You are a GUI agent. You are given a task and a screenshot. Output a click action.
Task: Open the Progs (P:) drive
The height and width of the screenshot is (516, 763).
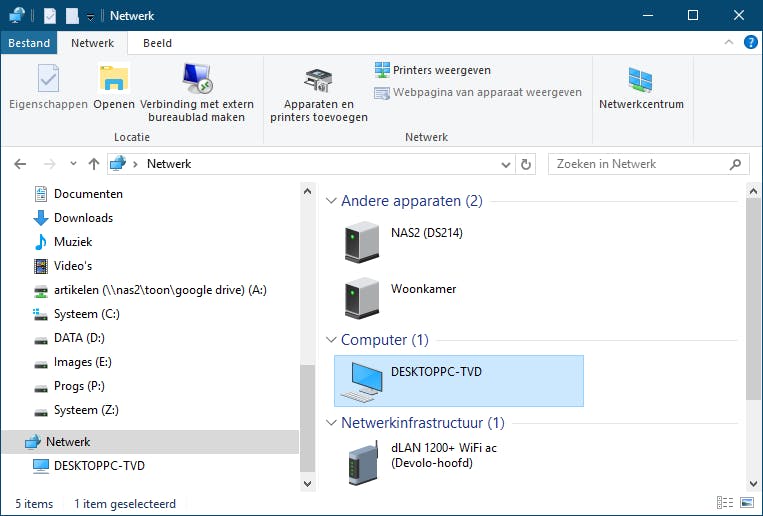(69, 386)
